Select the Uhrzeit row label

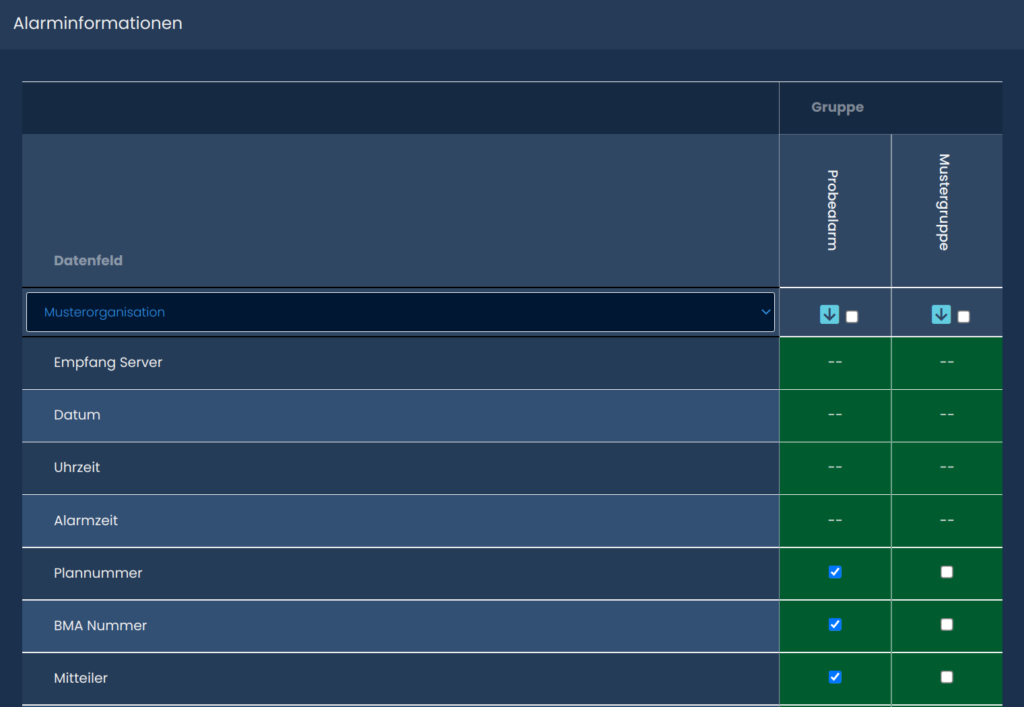[77, 467]
